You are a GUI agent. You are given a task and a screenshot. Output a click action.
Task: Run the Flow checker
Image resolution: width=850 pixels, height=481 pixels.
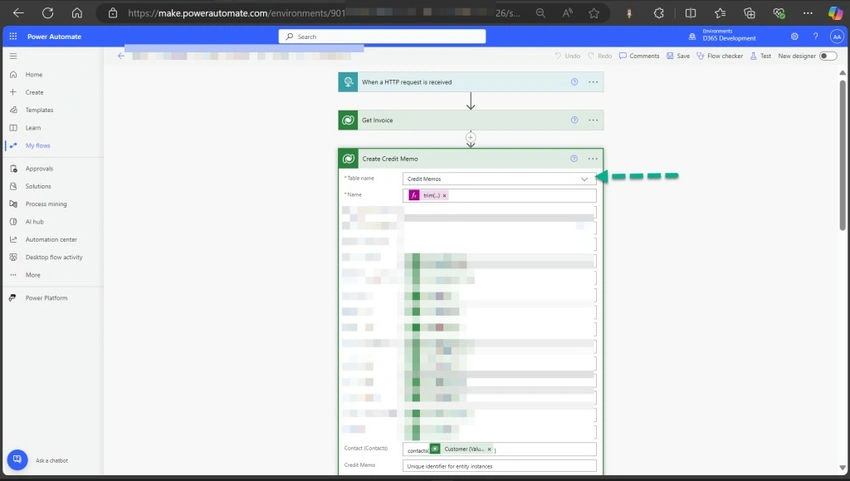(720, 56)
